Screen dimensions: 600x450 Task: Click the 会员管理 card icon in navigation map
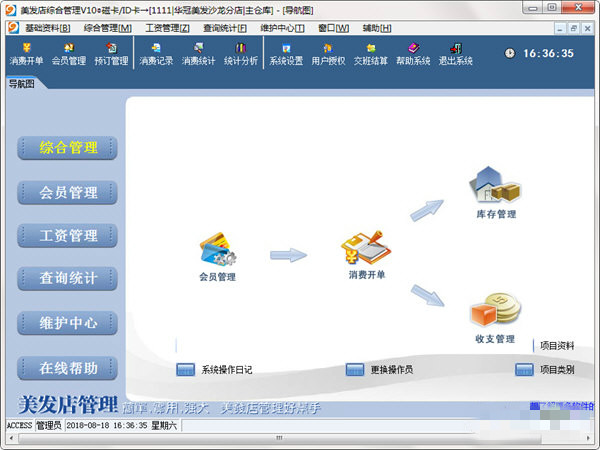pyautogui.click(x=218, y=249)
